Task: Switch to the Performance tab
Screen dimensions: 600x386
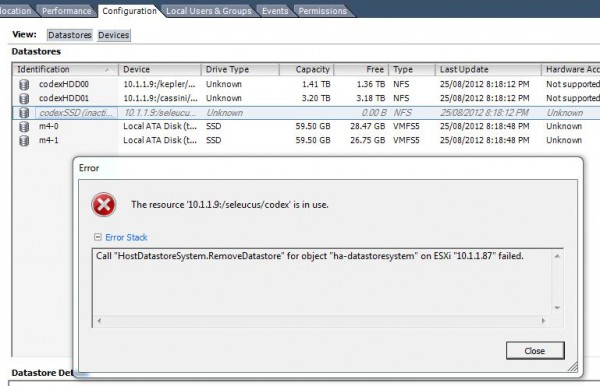Action: coord(67,11)
